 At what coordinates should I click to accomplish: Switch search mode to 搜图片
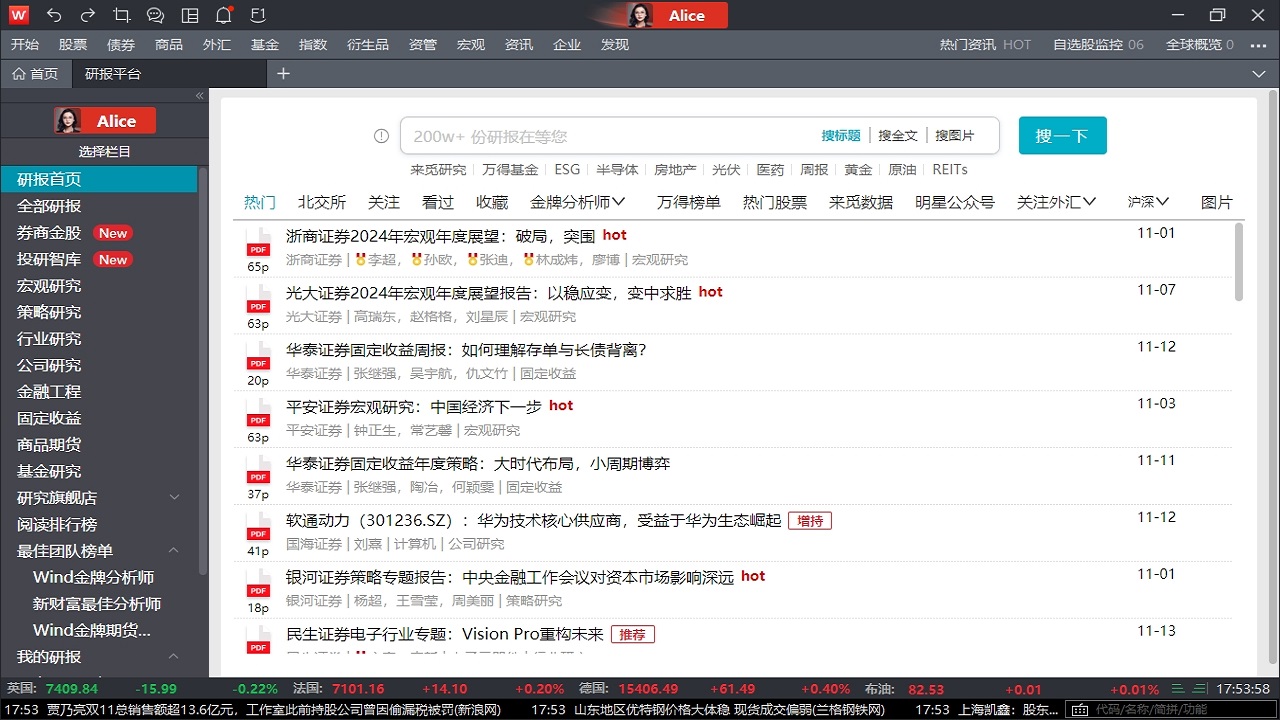point(955,134)
